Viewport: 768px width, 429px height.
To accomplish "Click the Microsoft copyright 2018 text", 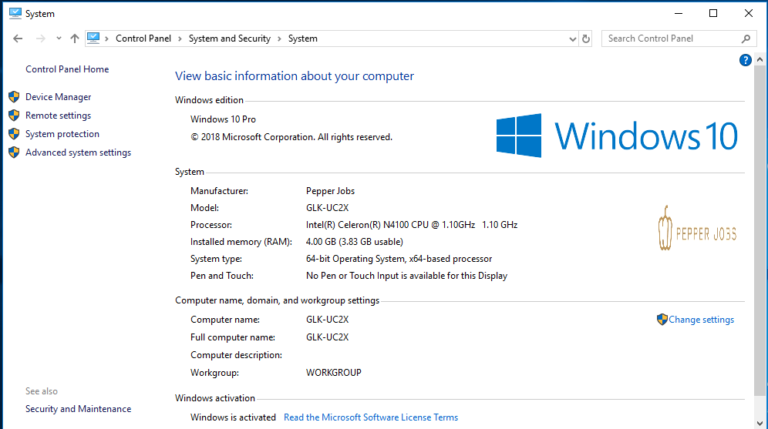I will tap(291, 138).
